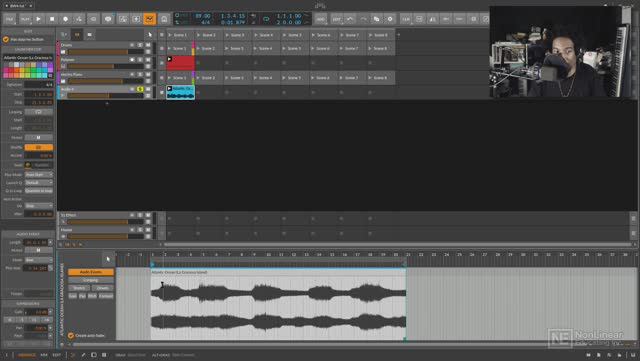
Task: Toggle the clip Muted M button
Action: point(38,138)
